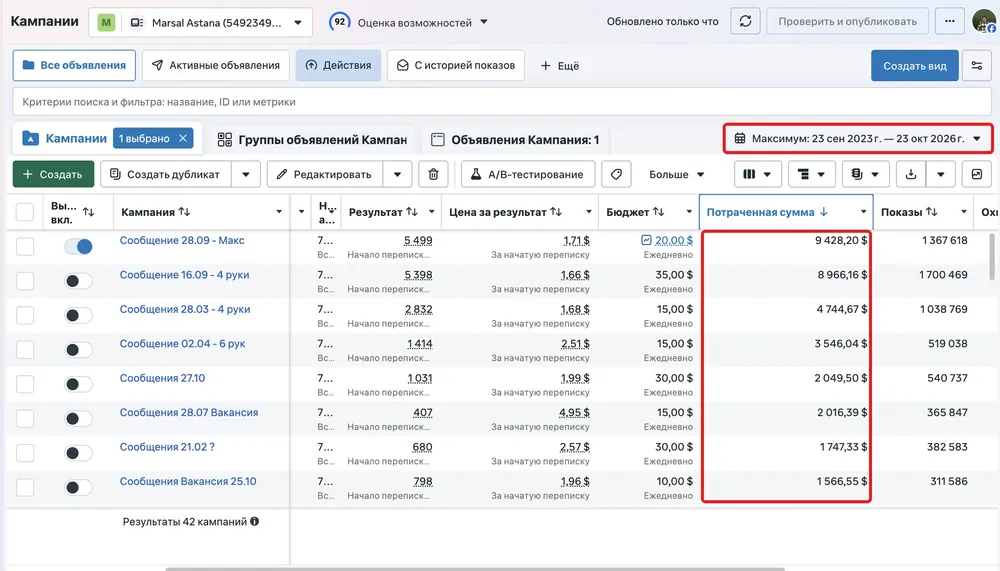The height and width of the screenshot is (571, 1000).
Task: Open the export options arrow dropdown
Action: (941, 174)
